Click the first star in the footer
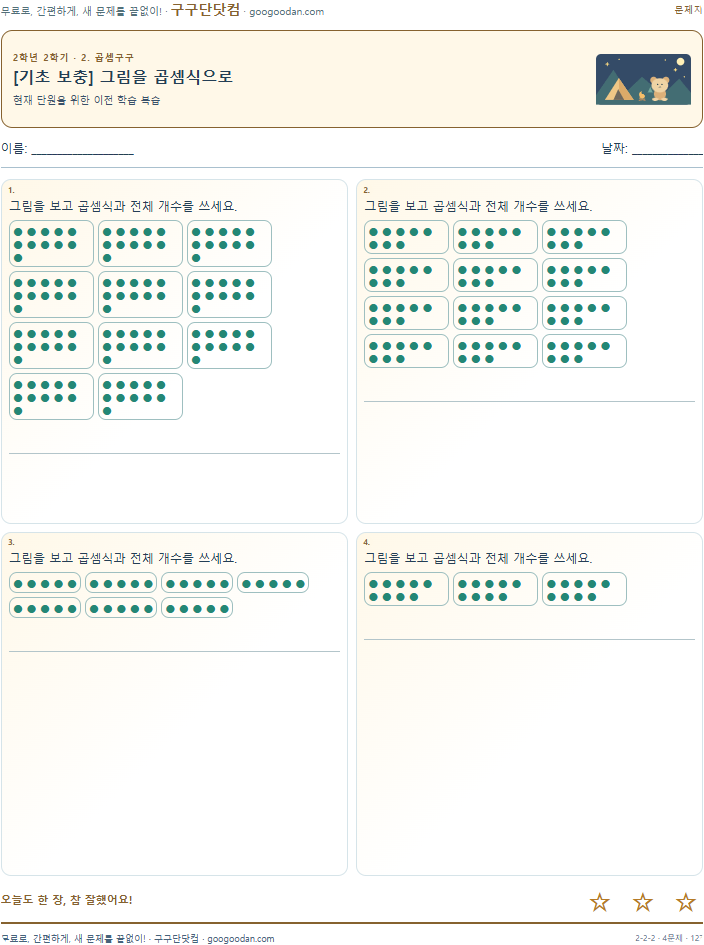This screenshot has width=704, height=945. pos(600,902)
